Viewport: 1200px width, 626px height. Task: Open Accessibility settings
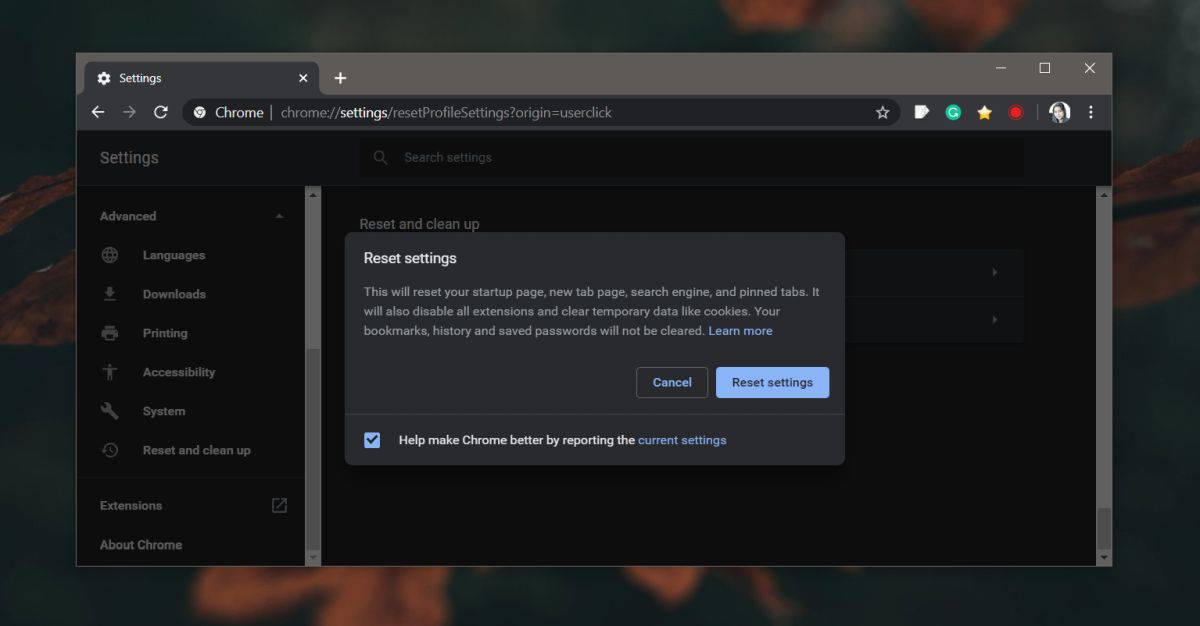(179, 372)
